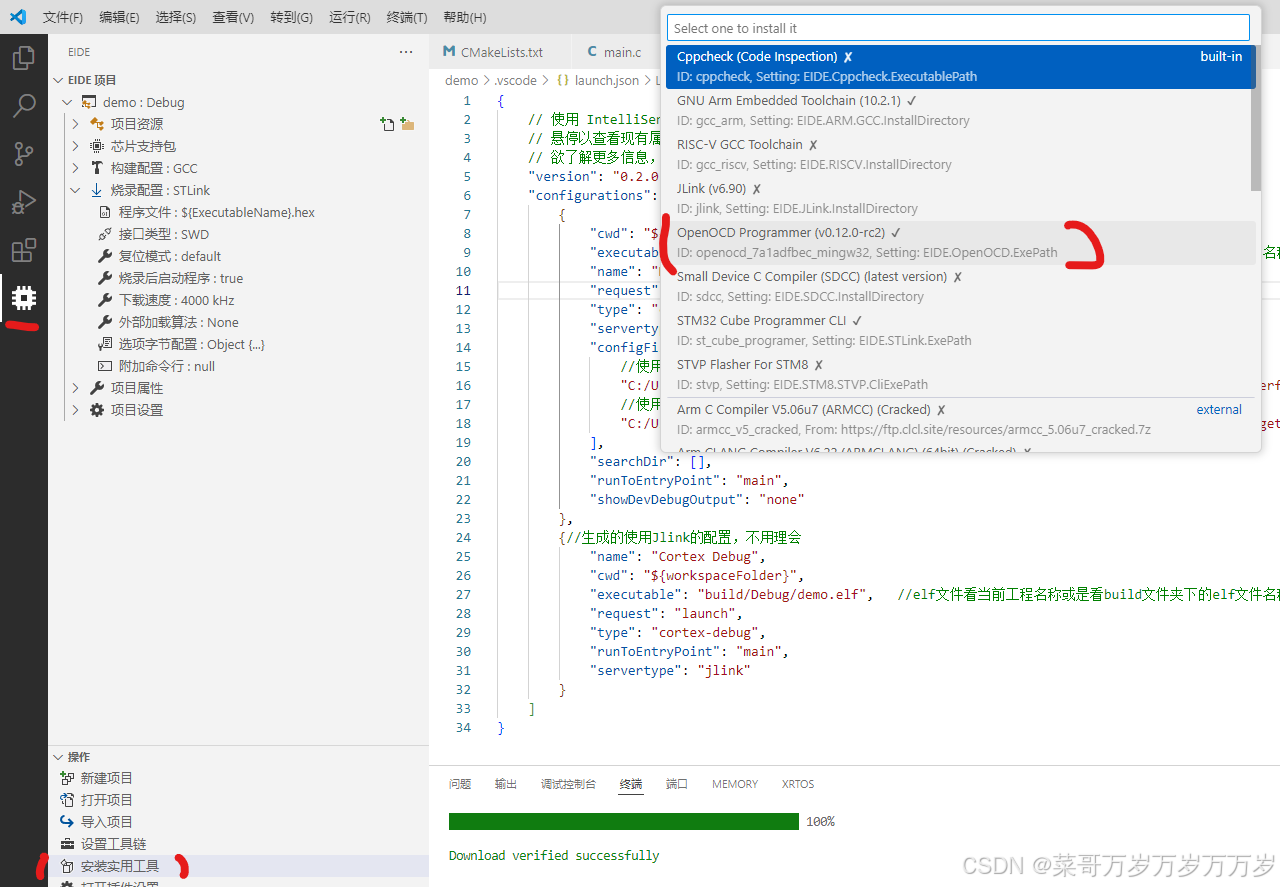
Task: Open the Source Control view
Action: (24, 154)
